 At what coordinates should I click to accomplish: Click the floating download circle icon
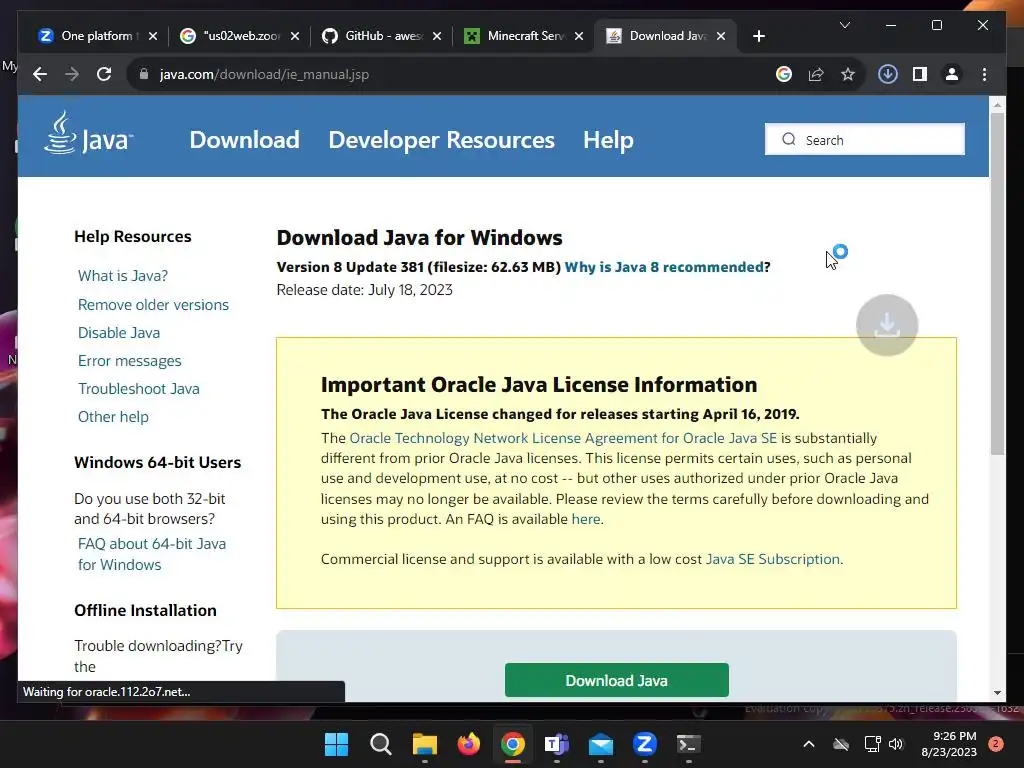click(887, 325)
